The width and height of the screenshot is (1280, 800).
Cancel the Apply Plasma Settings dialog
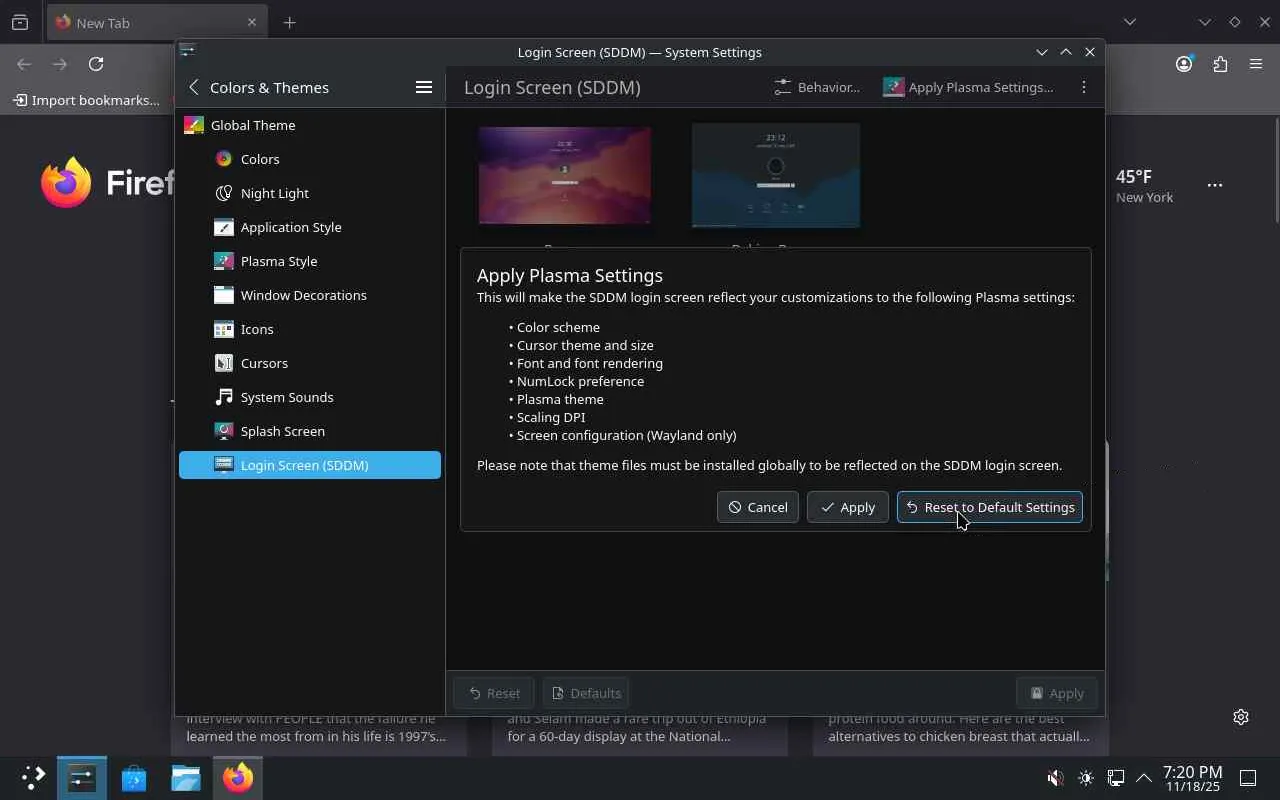(x=758, y=507)
